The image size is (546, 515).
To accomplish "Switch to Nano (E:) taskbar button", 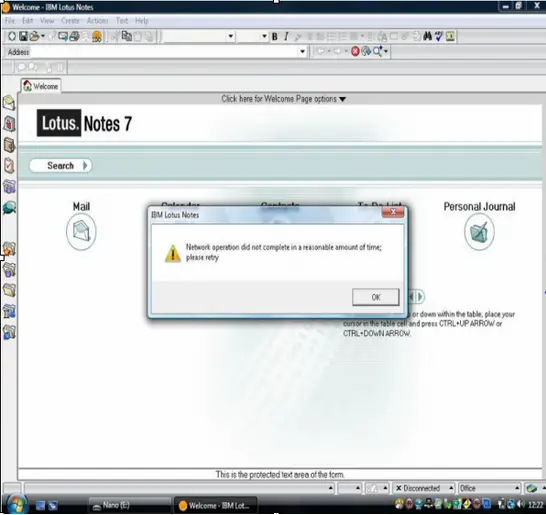I will (130, 505).
